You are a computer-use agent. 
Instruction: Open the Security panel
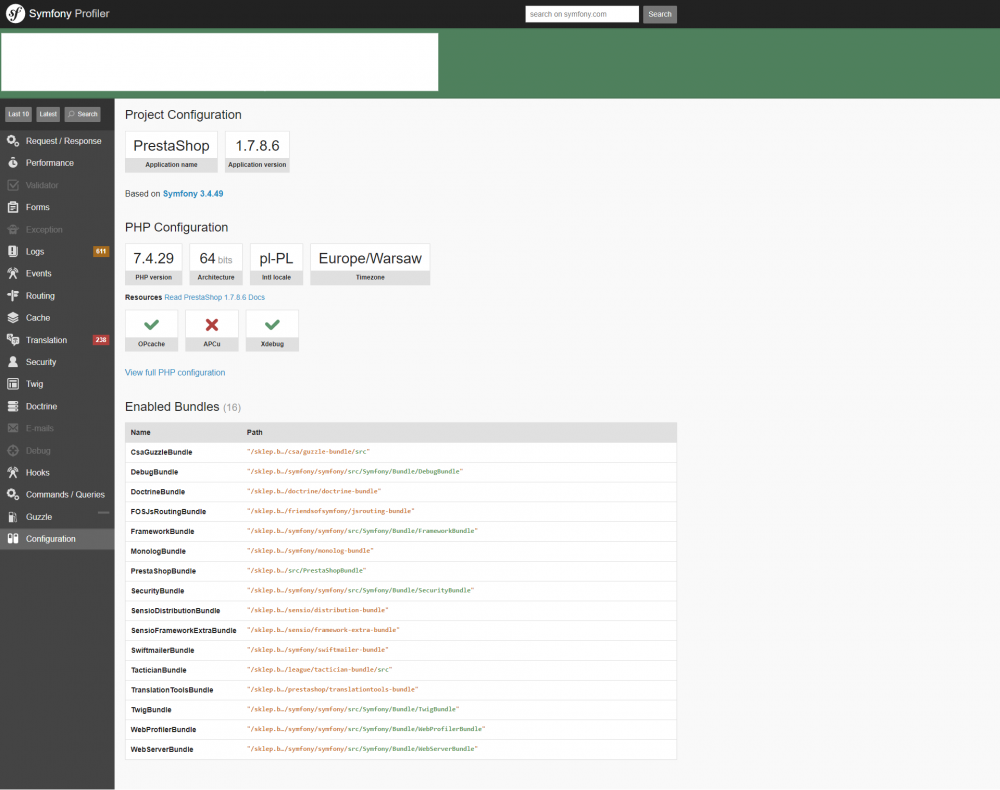tap(42, 361)
